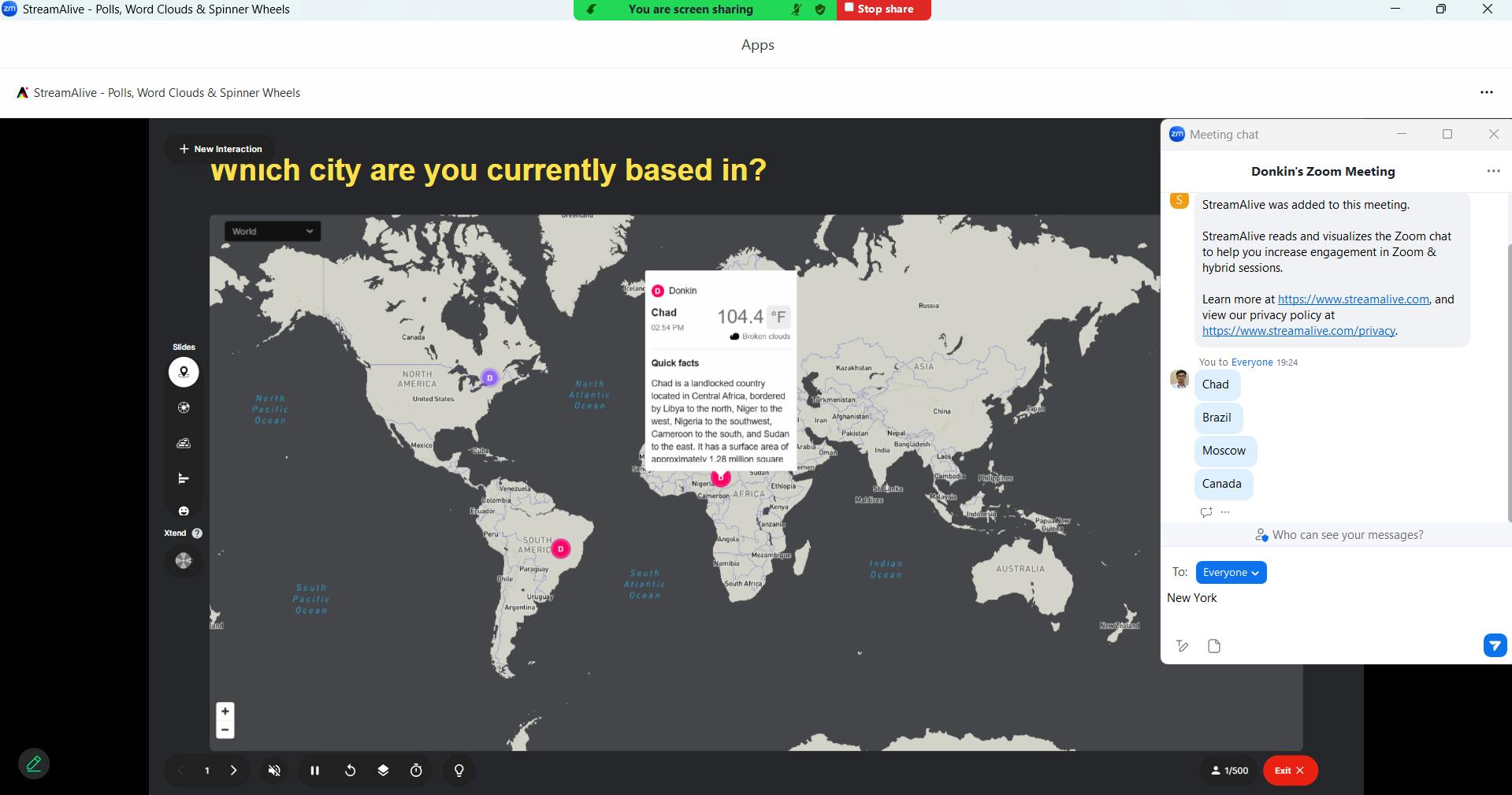Click the green annotate pencil icon

(x=34, y=763)
